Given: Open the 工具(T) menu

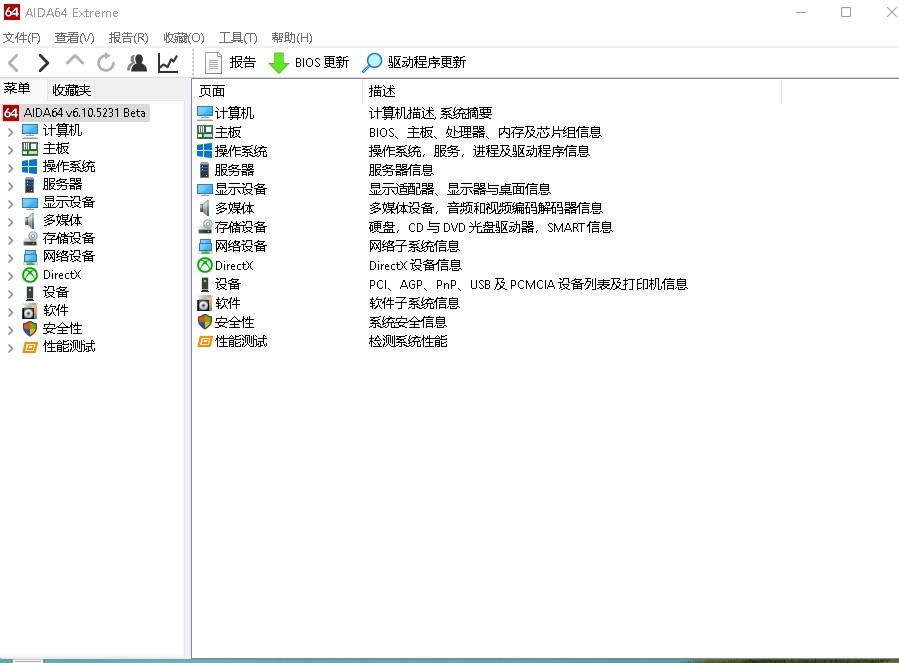Looking at the screenshot, I should 238,38.
